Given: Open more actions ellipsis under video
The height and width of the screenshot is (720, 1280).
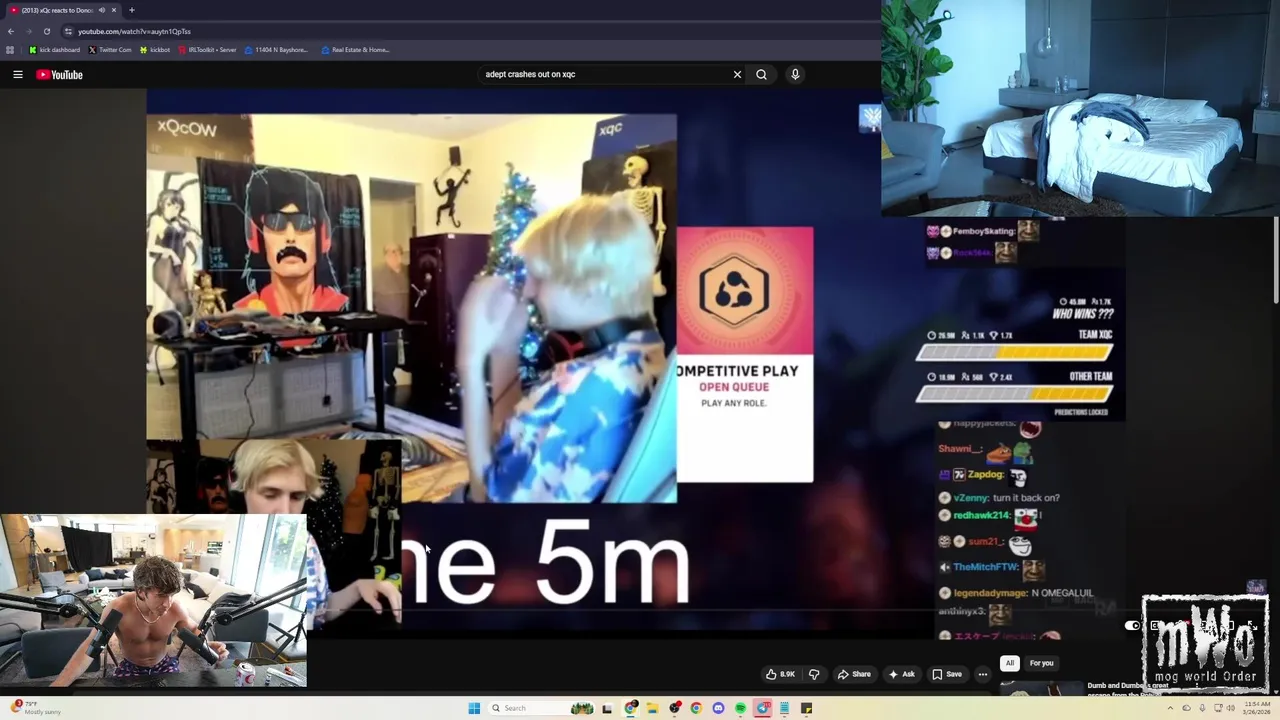Looking at the screenshot, I should pyautogui.click(x=982, y=674).
